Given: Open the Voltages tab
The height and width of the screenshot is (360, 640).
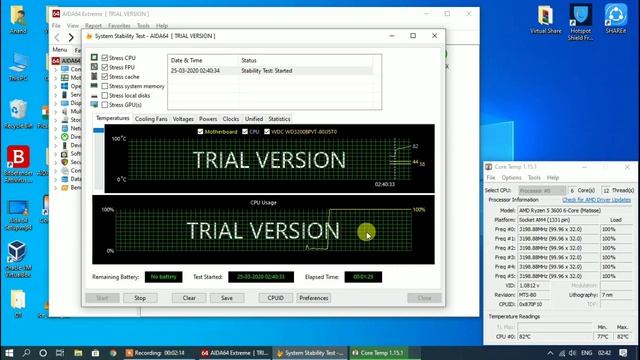Looking at the screenshot, I should click(183, 119).
